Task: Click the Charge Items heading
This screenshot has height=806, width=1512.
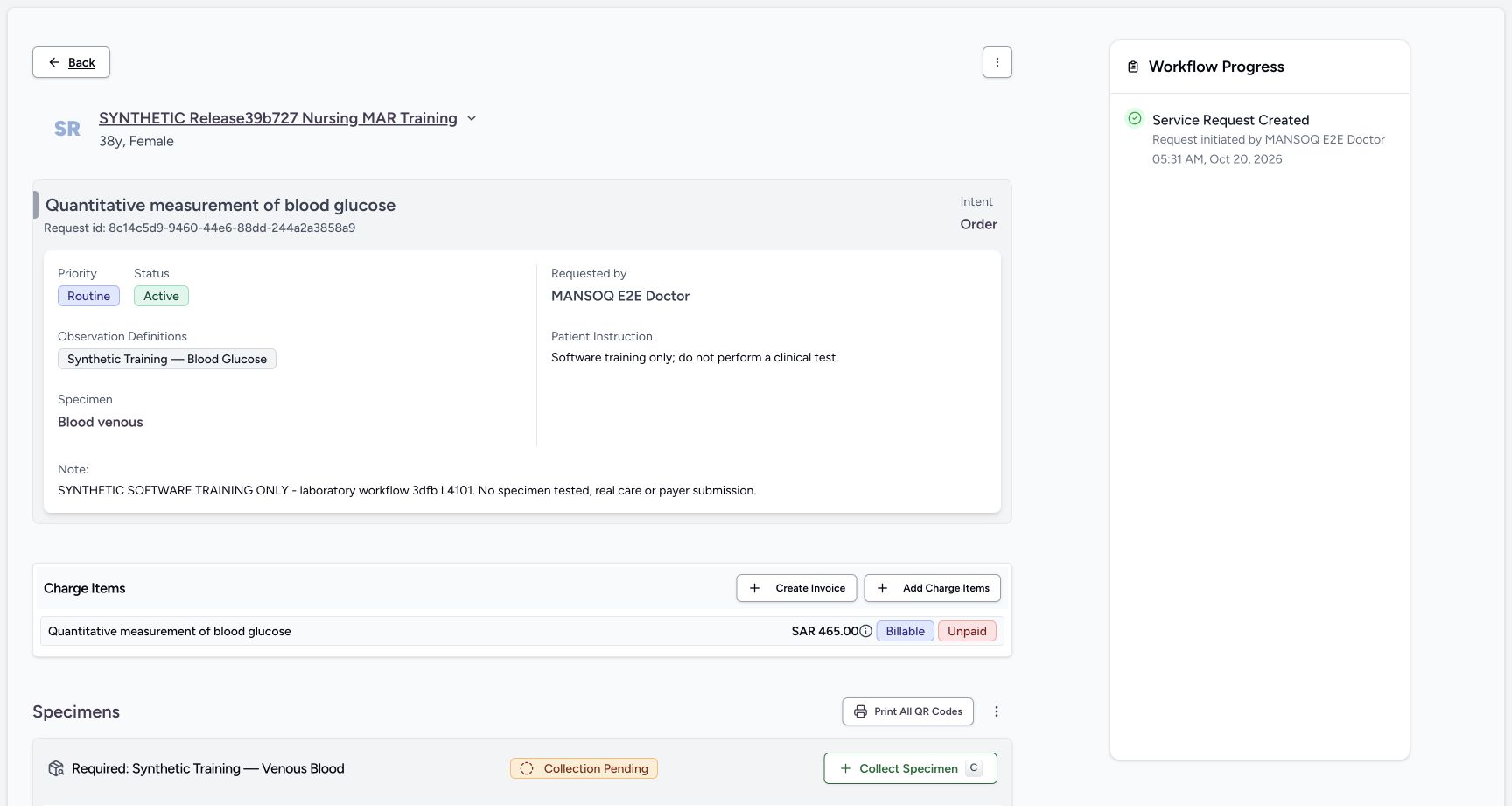Action: pyautogui.click(x=85, y=588)
